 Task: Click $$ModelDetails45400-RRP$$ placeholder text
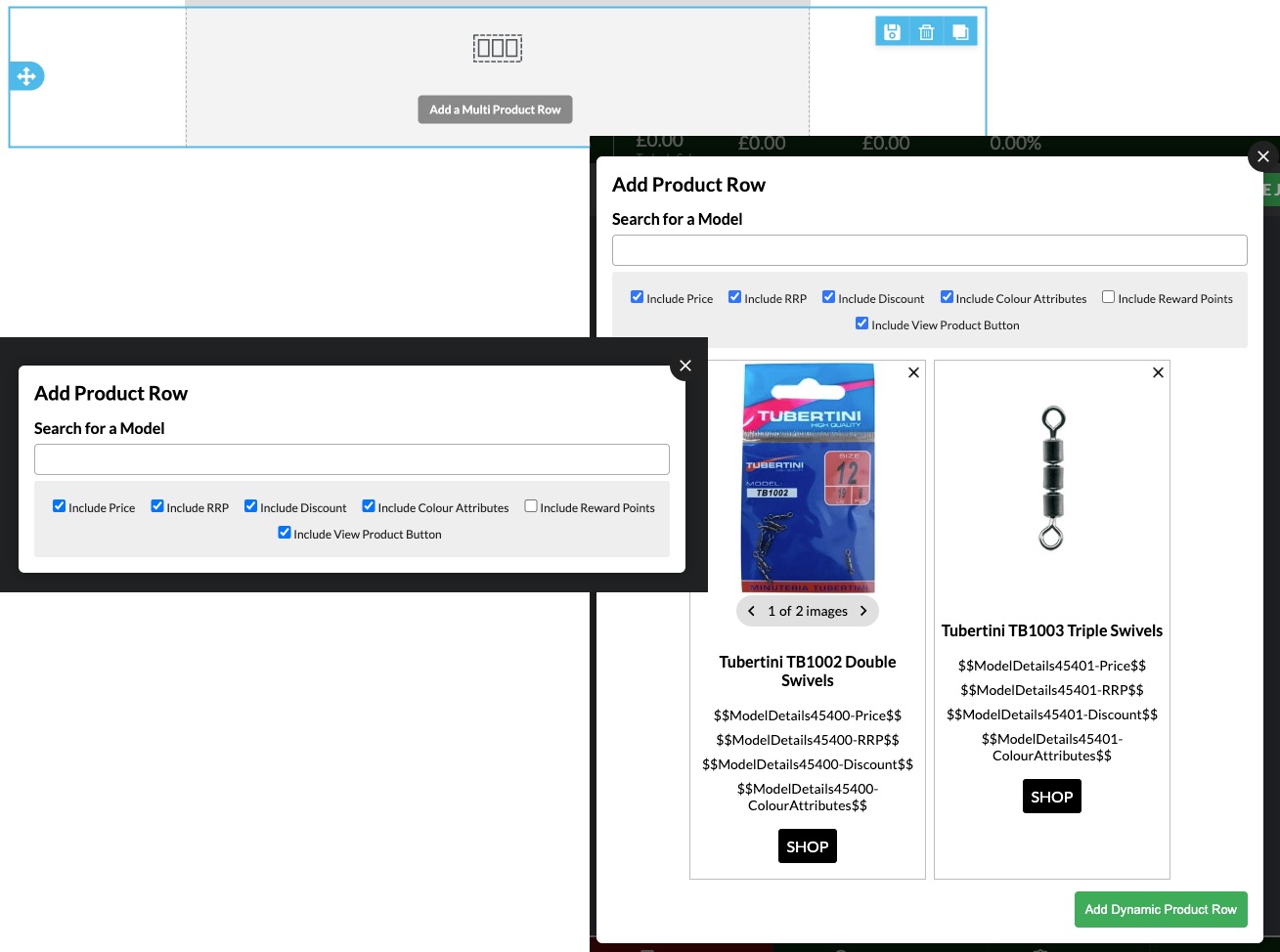pyautogui.click(x=808, y=740)
